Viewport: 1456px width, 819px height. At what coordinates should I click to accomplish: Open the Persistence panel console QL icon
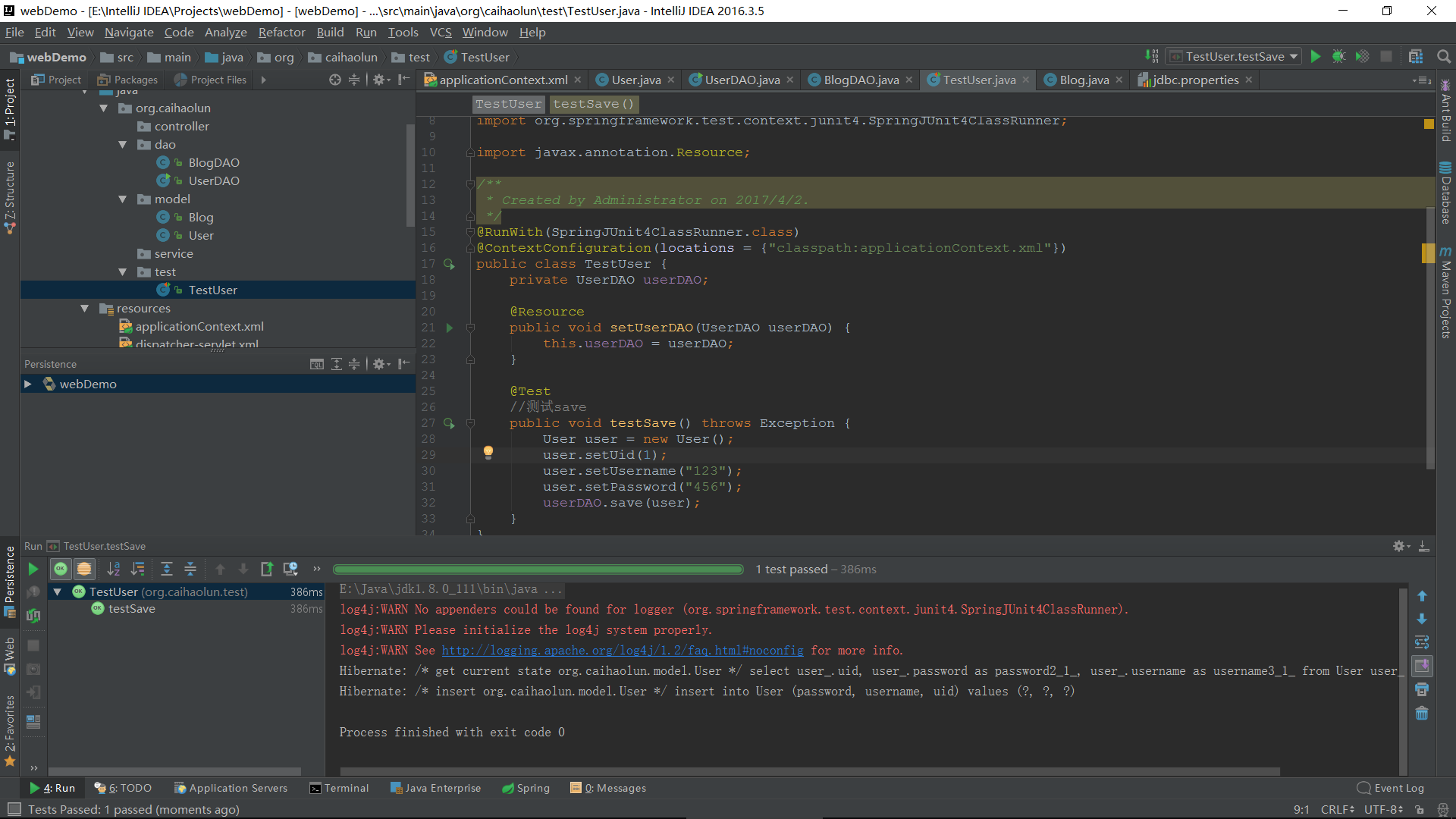(317, 364)
